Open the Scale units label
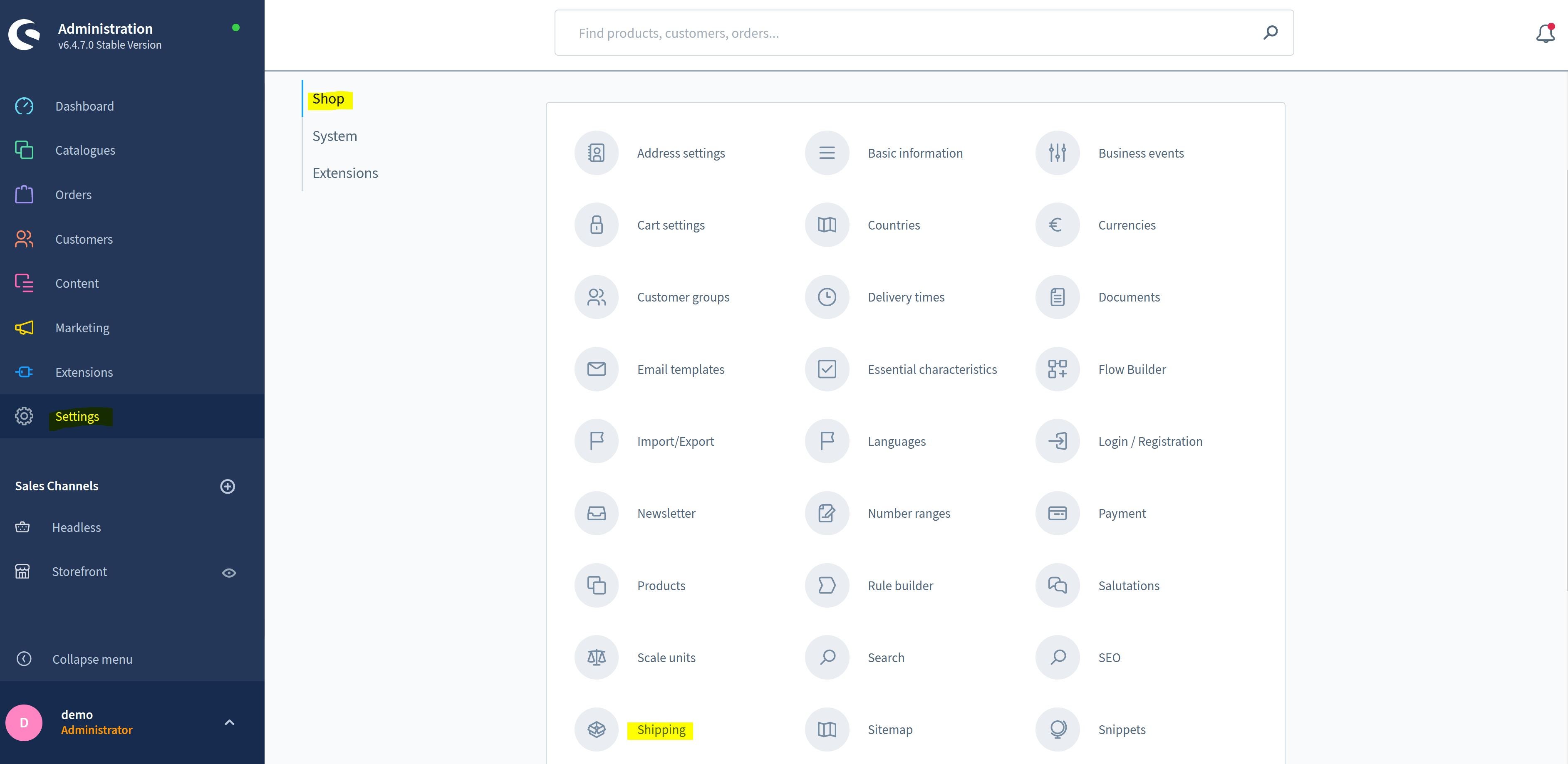Screen dimensions: 1568x764 pos(666,658)
